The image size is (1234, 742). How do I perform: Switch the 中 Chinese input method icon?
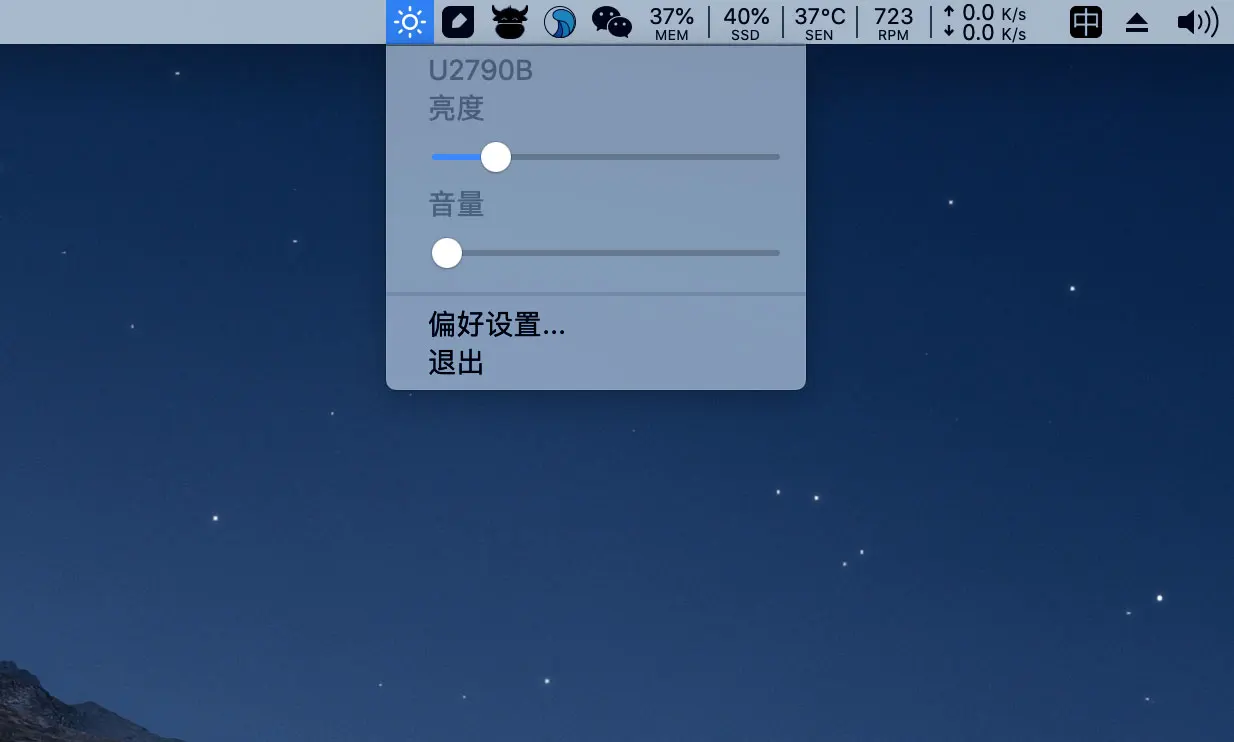point(1085,22)
